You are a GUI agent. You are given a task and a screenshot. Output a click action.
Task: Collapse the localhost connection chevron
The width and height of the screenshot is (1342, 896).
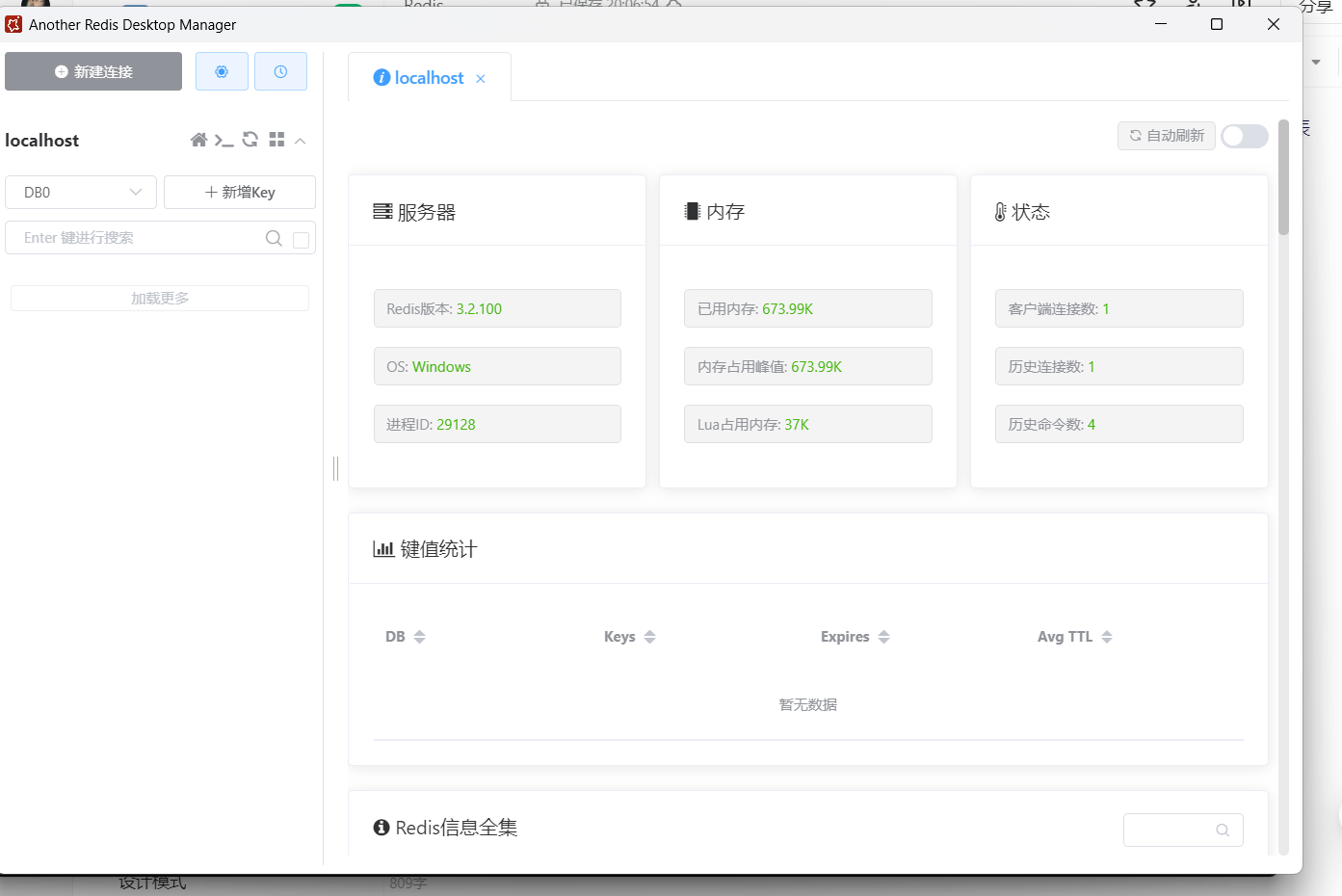[x=301, y=141]
